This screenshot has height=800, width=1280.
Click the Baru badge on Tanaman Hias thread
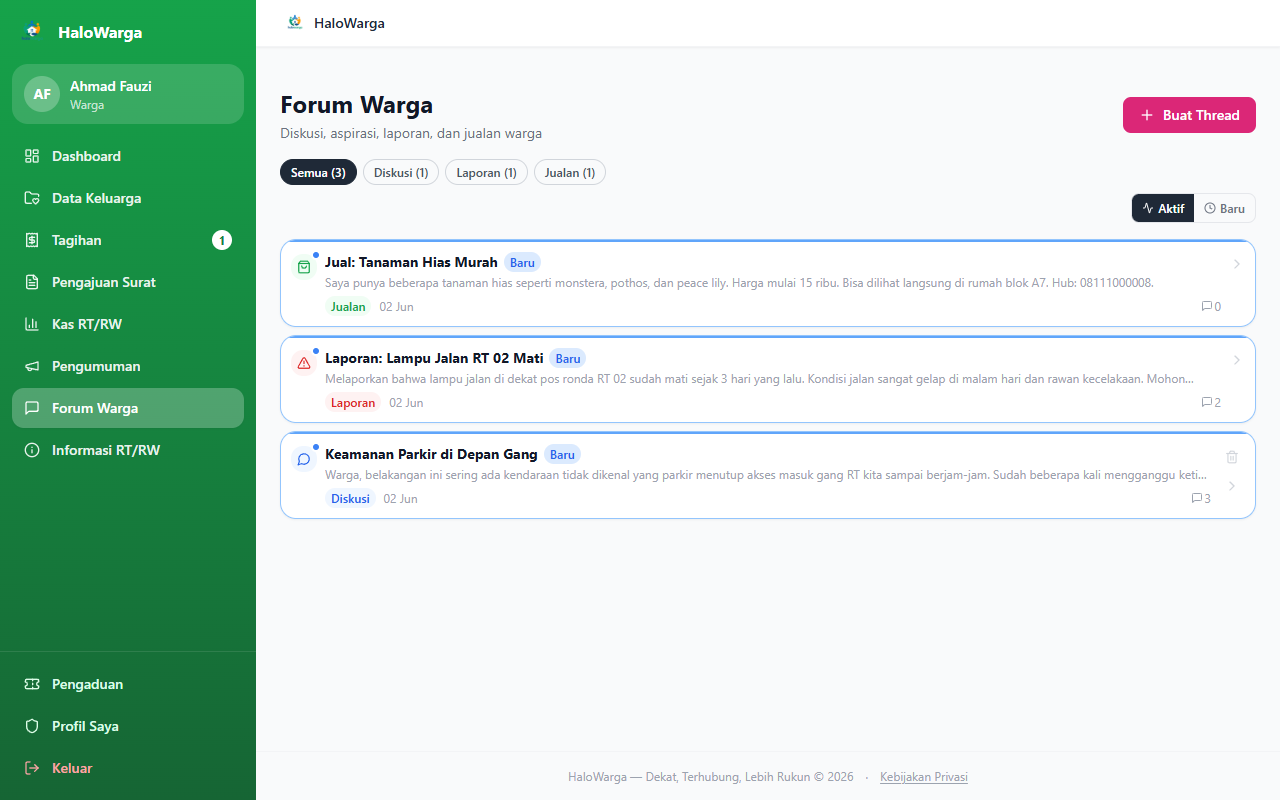click(x=522, y=263)
